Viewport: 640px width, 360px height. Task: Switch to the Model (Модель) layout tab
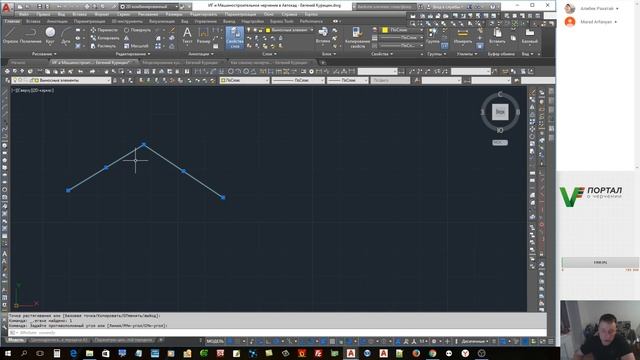click(x=16, y=340)
